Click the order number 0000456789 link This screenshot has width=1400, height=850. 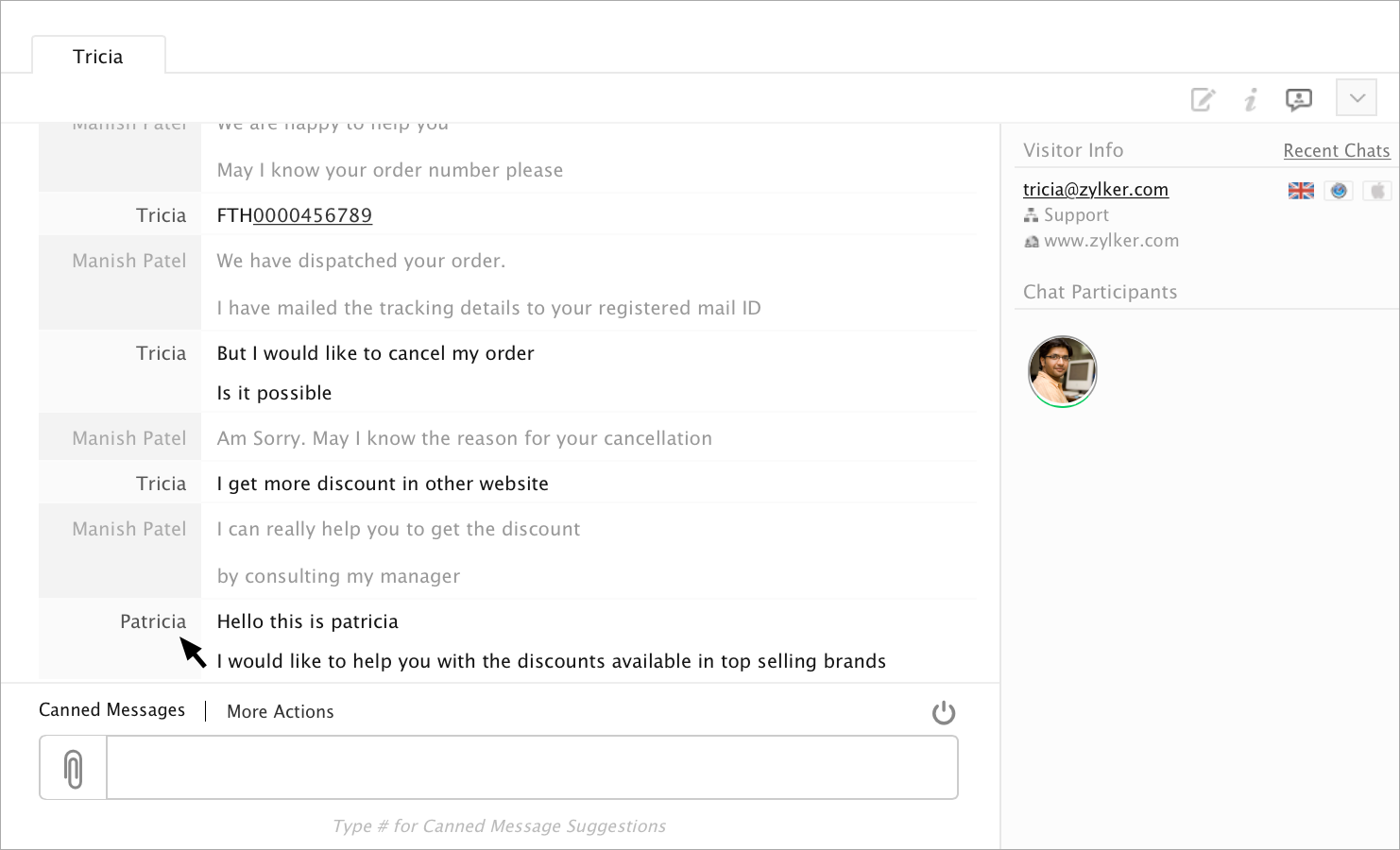(x=313, y=216)
